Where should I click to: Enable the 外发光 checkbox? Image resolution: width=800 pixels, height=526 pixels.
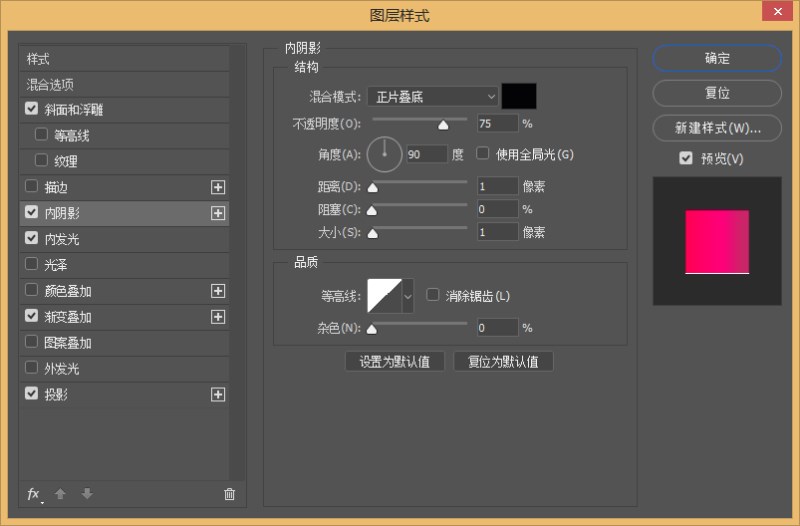[32, 367]
